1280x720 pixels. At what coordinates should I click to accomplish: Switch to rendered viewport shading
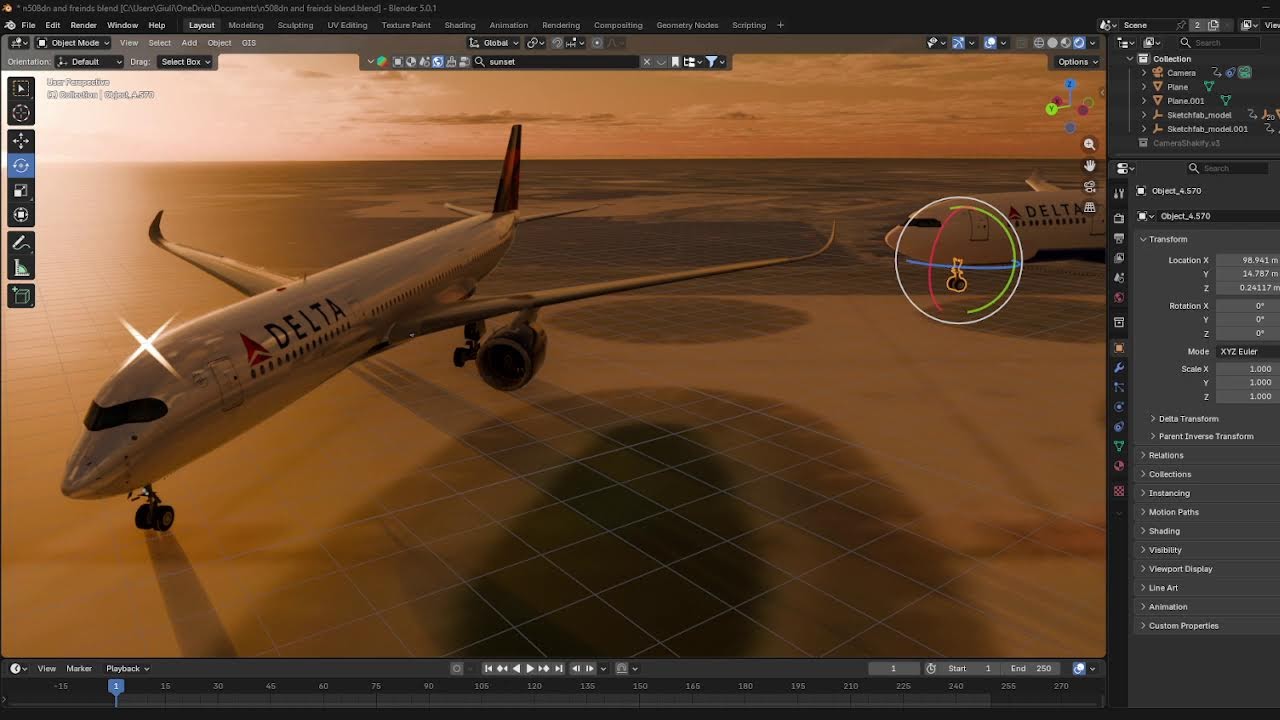[1079, 43]
